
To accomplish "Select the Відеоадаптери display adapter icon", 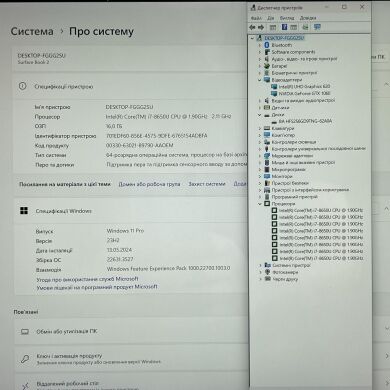I will click(267, 80).
